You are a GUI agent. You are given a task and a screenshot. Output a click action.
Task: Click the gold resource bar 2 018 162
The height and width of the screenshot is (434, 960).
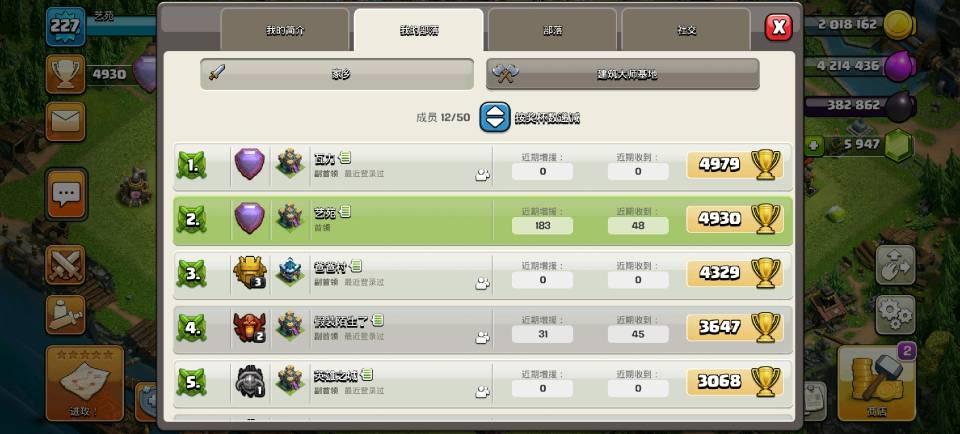click(x=860, y=25)
